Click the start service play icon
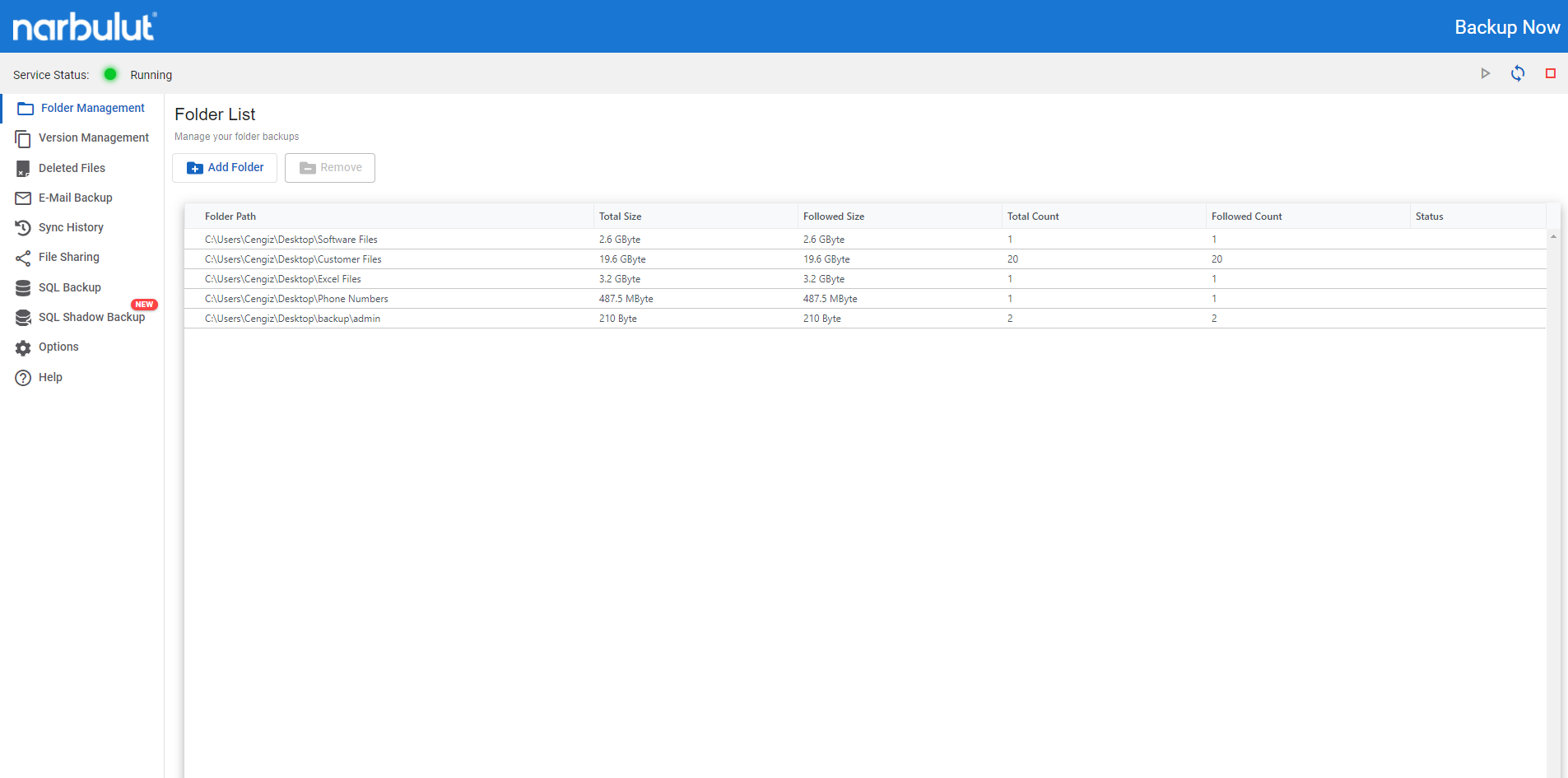 tap(1485, 74)
